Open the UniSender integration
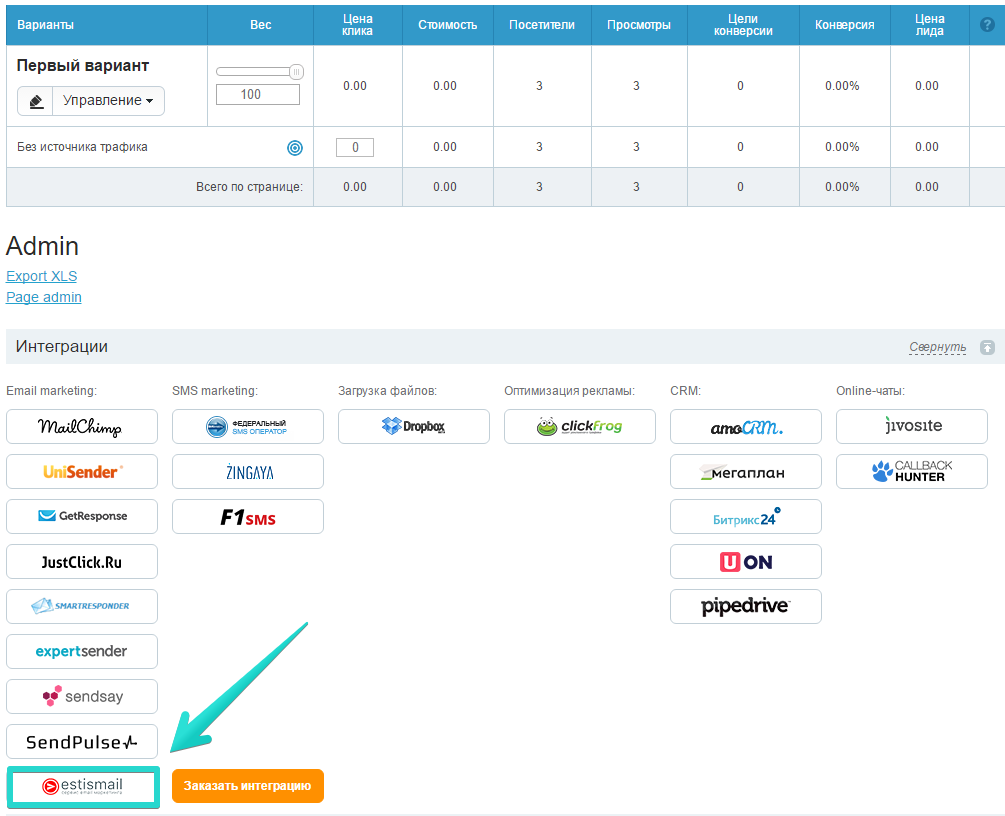 [x=82, y=472]
